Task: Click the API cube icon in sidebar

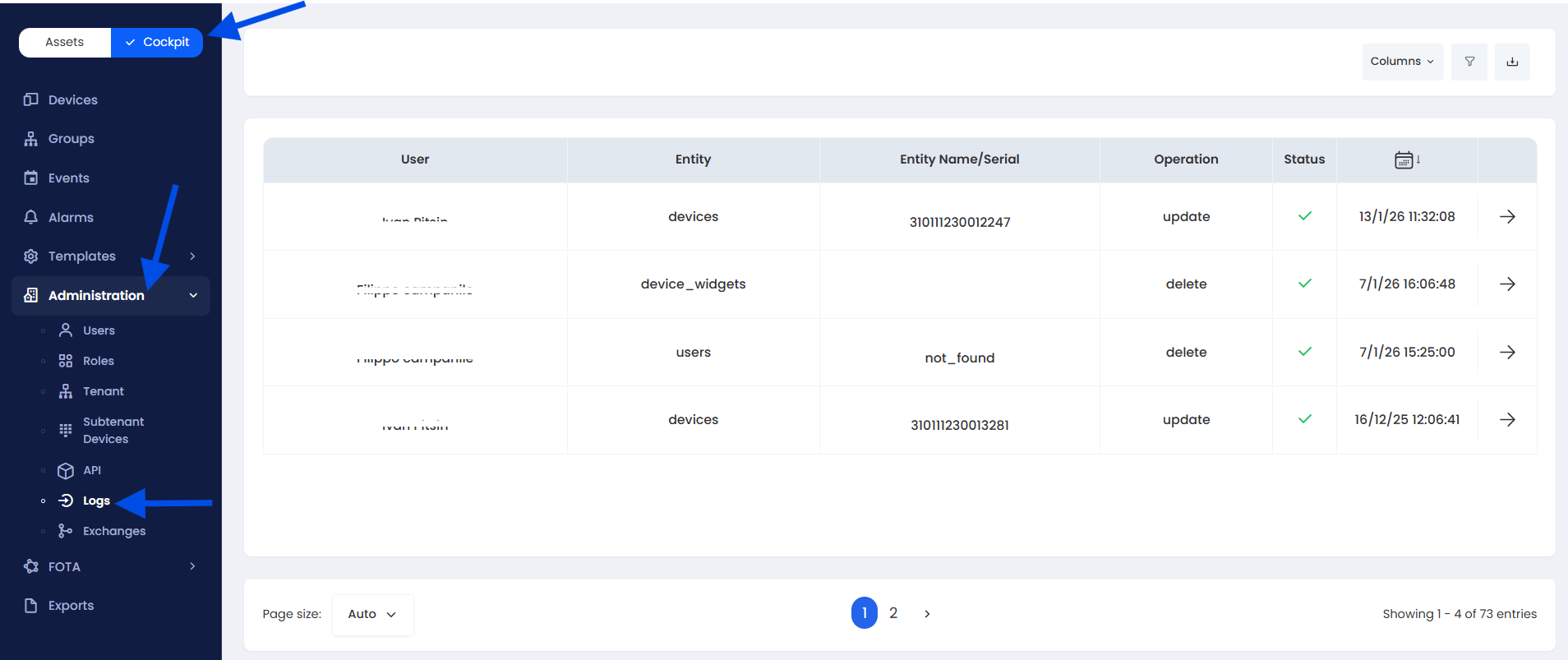Action: (66, 471)
